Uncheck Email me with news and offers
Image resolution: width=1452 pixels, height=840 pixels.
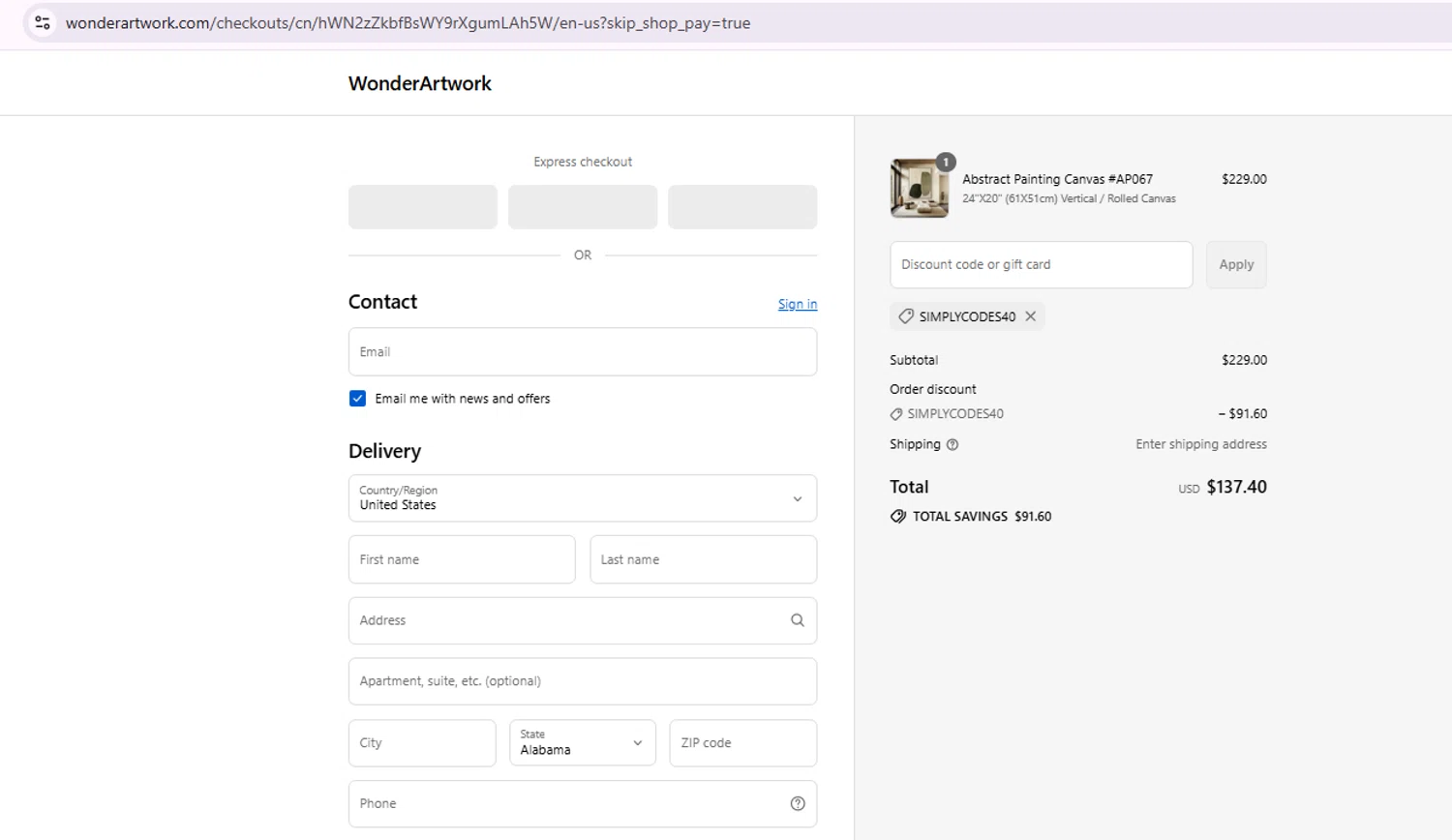(x=357, y=399)
